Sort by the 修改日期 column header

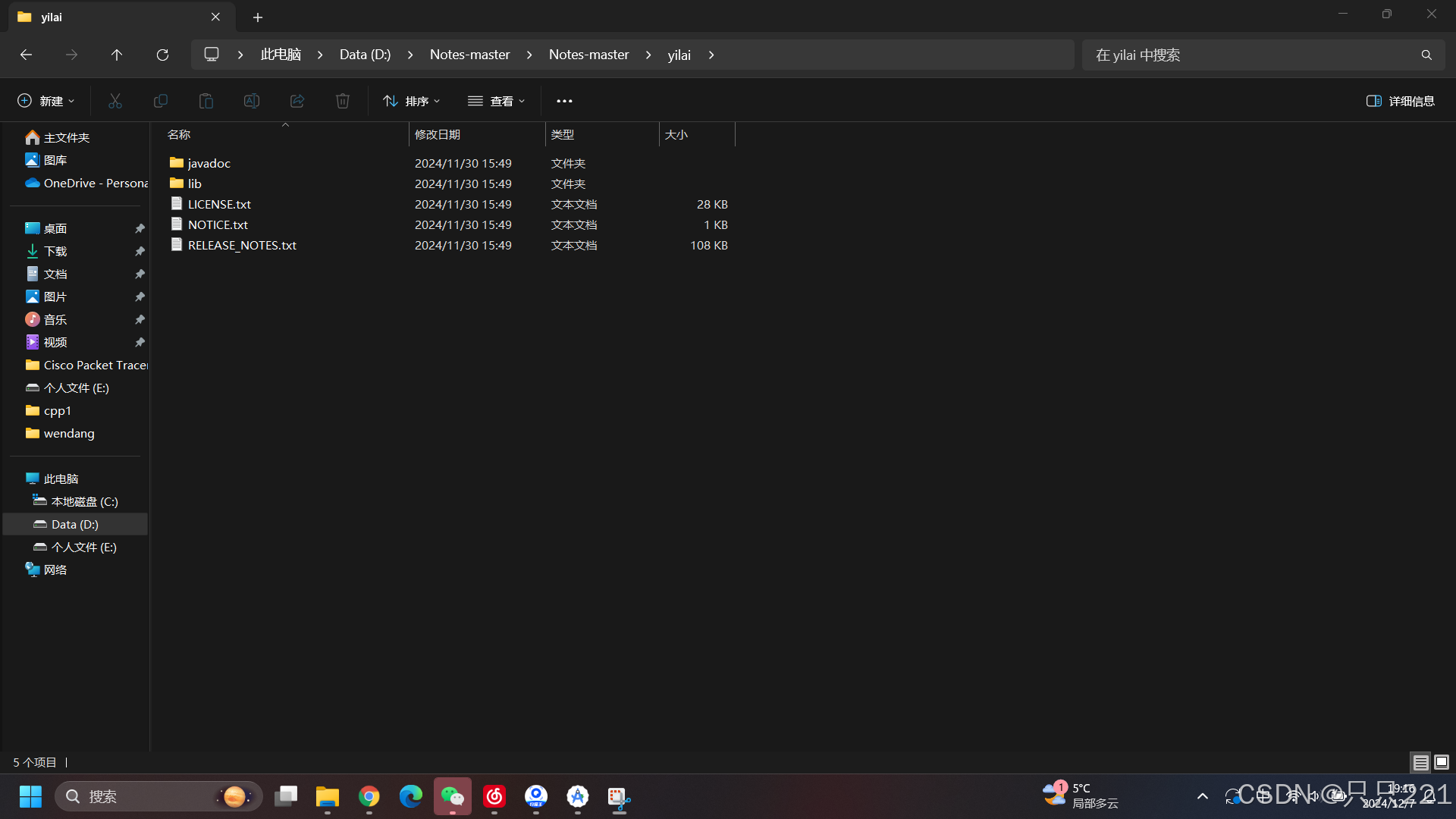point(438,134)
